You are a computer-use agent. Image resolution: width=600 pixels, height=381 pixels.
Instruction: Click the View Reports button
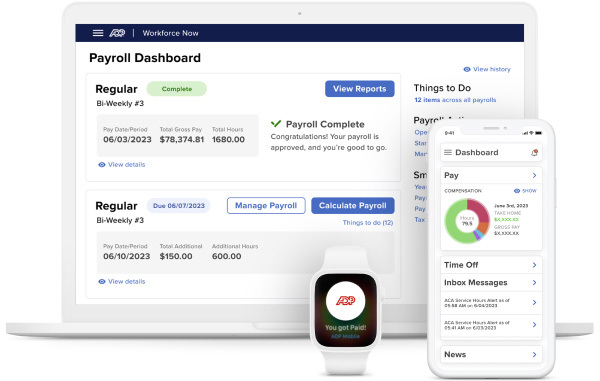coord(360,89)
